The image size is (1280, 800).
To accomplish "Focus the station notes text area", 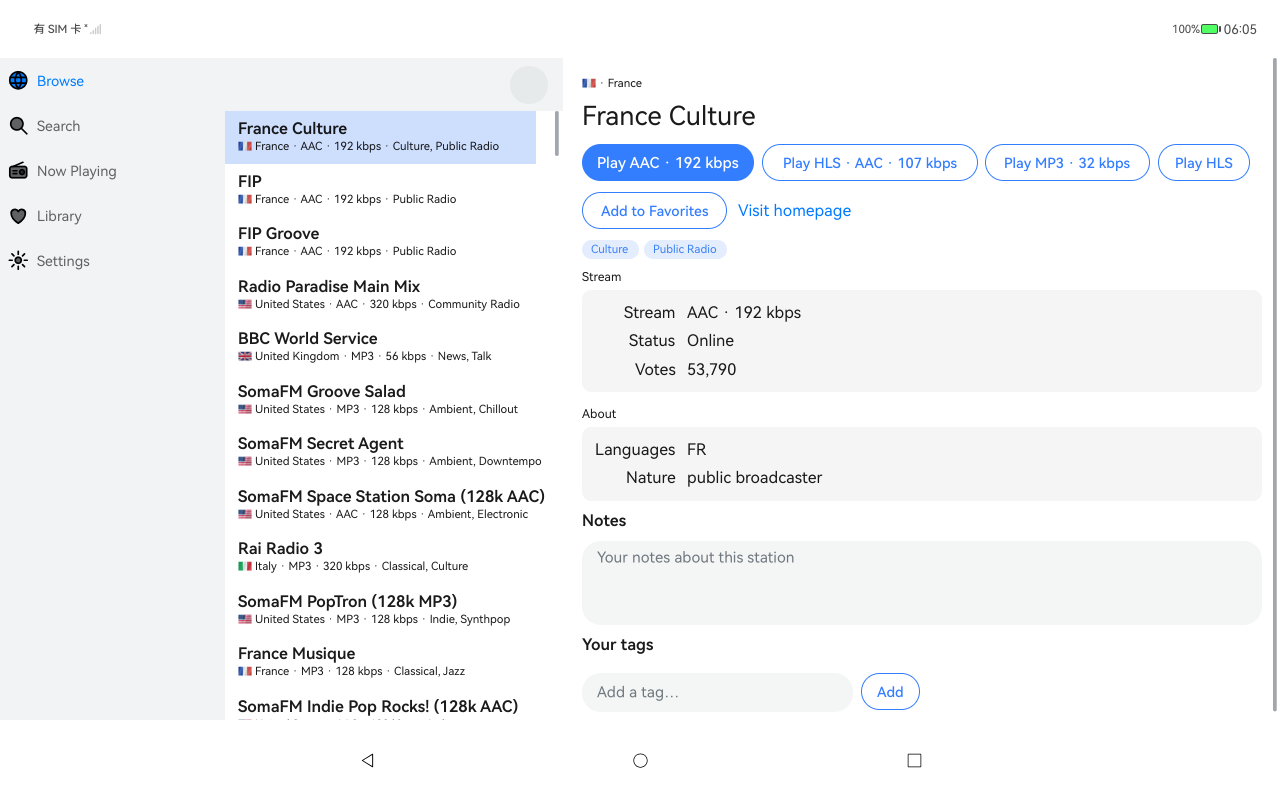I will (x=922, y=583).
